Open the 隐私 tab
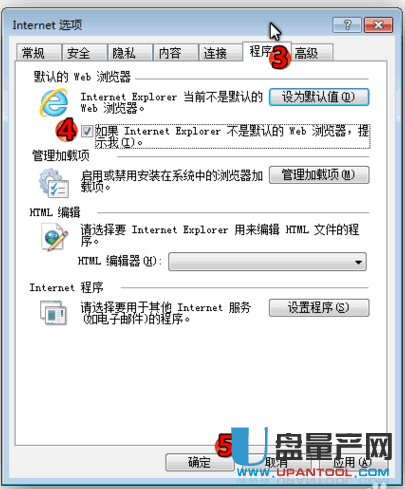Image resolution: width=405 pixels, height=489 pixels. coord(130,53)
